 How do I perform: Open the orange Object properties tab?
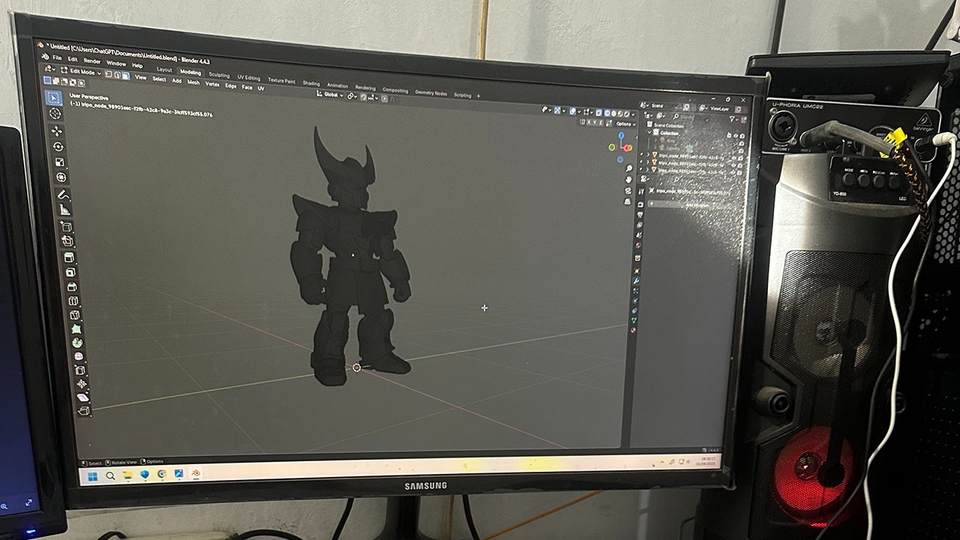coord(637,271)
